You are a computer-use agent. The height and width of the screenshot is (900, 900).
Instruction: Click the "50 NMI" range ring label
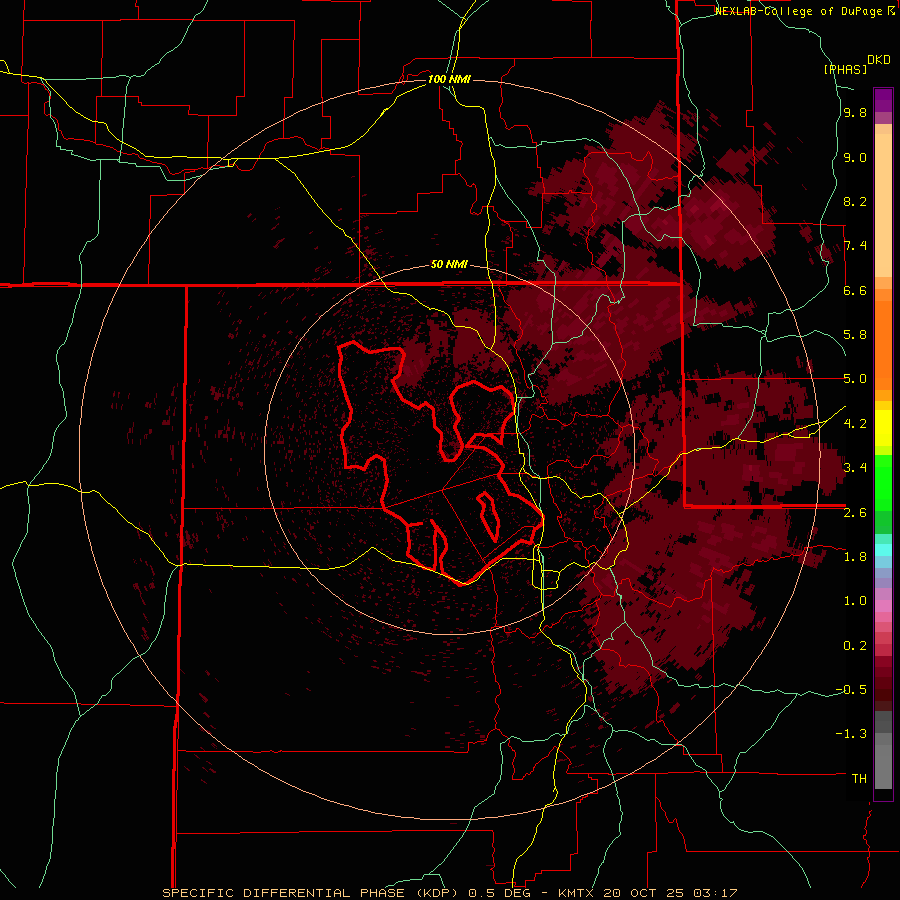[449, 265]
